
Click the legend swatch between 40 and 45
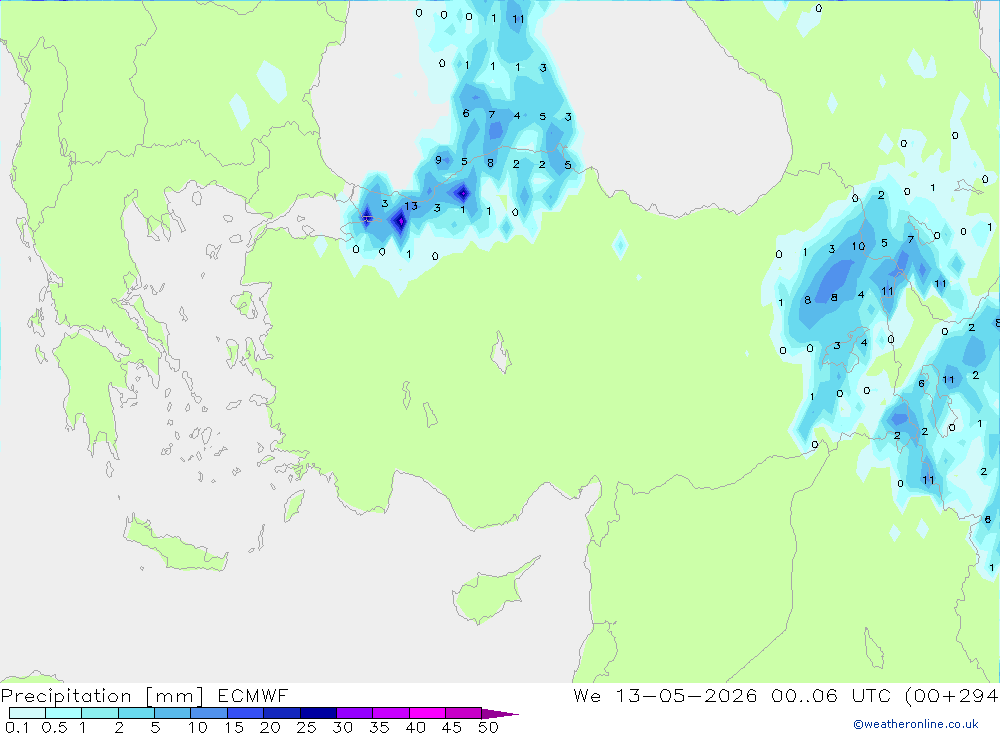click(x=427, y=713)
